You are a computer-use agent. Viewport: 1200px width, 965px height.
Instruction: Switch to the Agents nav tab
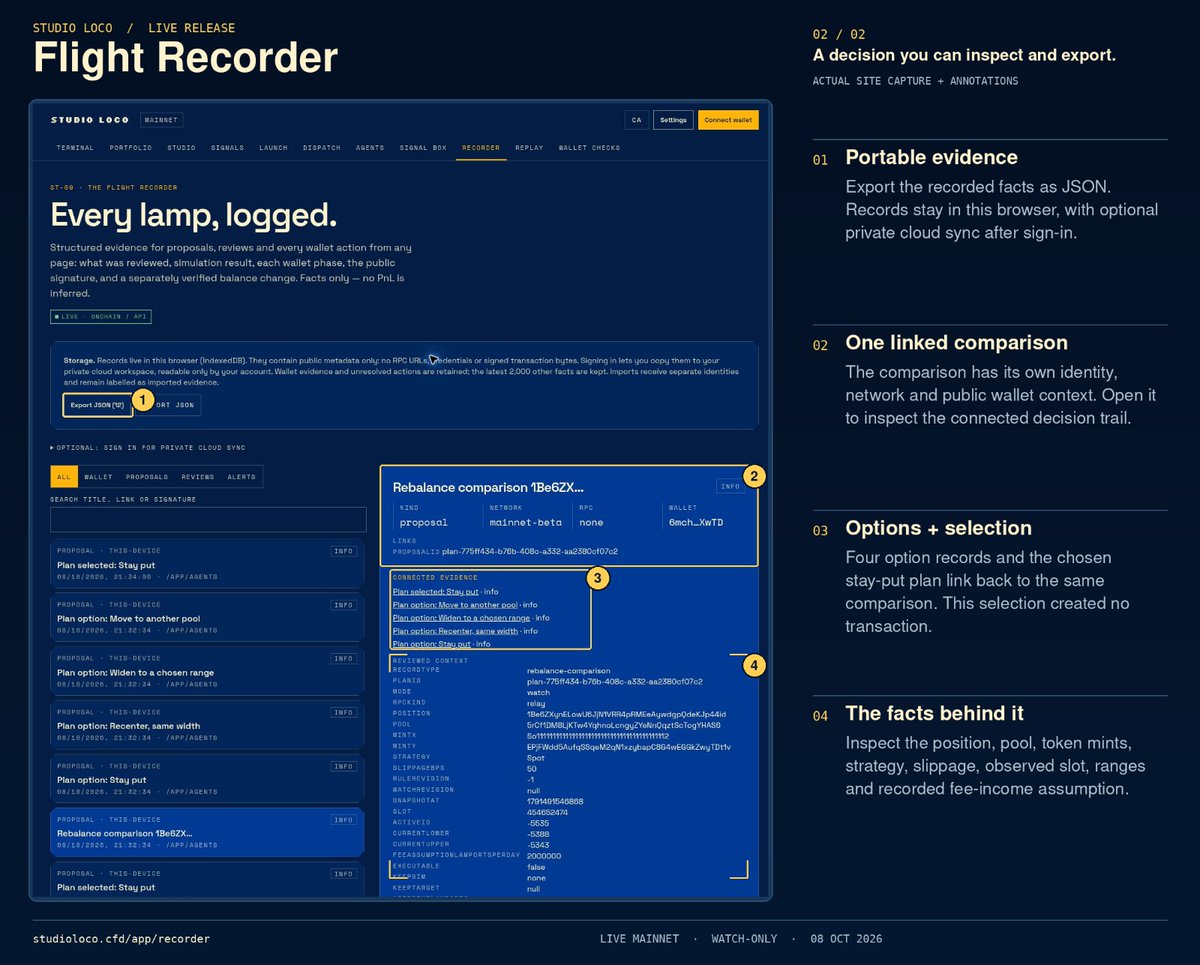coord(370,148)
